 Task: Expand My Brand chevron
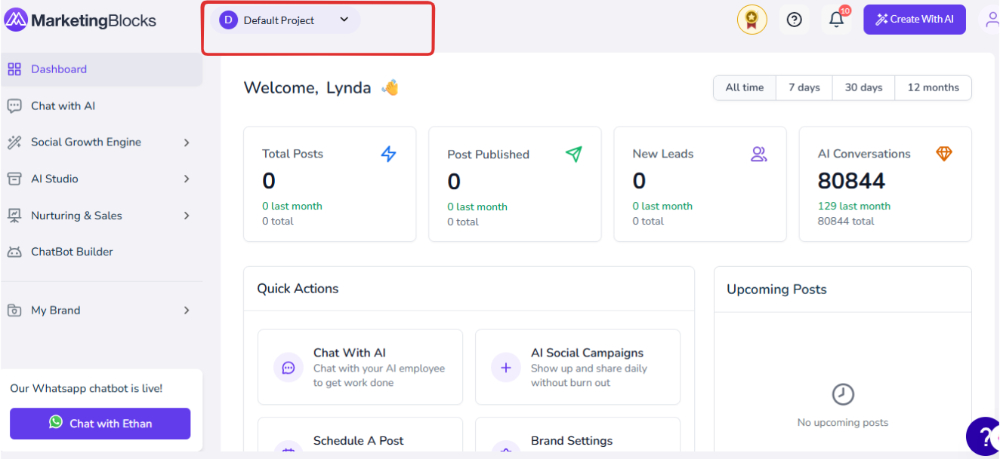pyautogui.click(x=187, y=310)
